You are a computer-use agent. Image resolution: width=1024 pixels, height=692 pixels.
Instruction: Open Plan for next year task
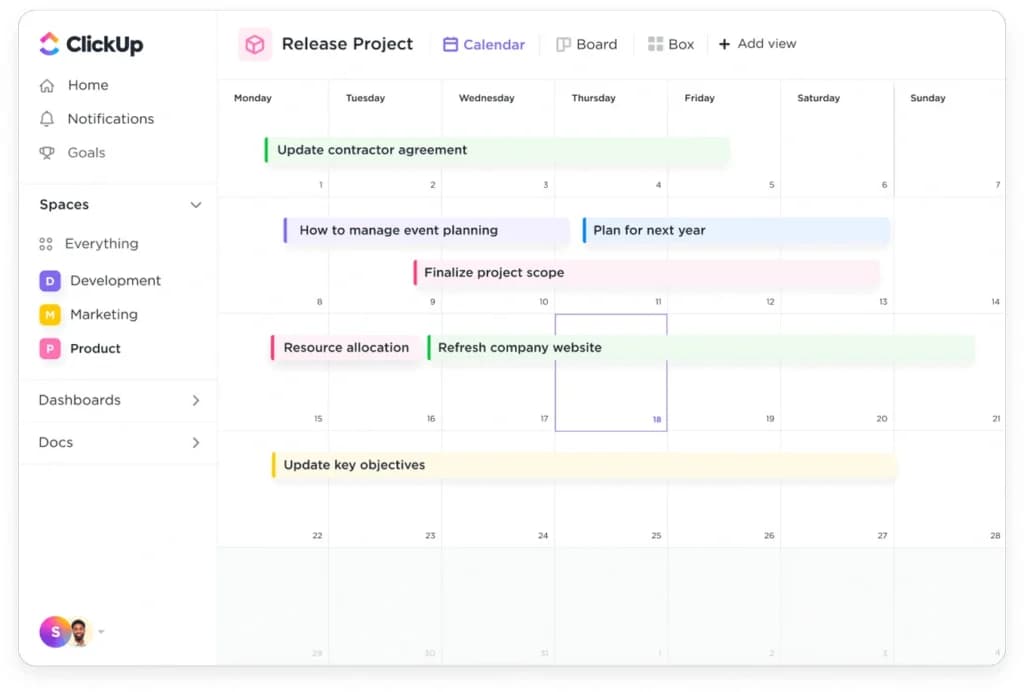point(736,230)
